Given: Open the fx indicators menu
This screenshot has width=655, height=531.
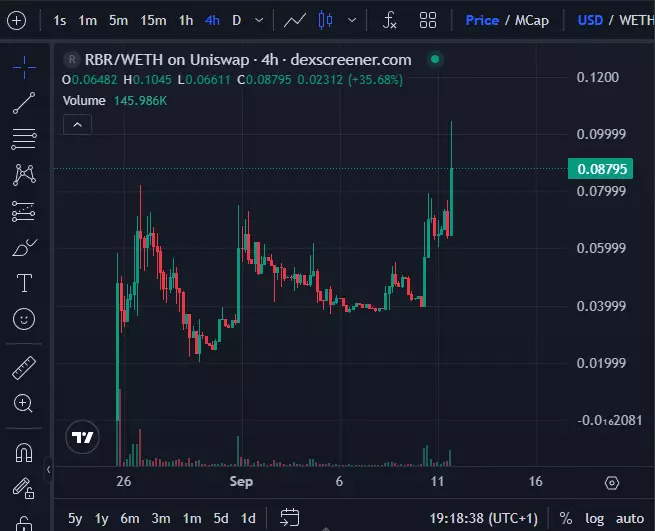Looking at the screenshot, I should click(389, 20).
